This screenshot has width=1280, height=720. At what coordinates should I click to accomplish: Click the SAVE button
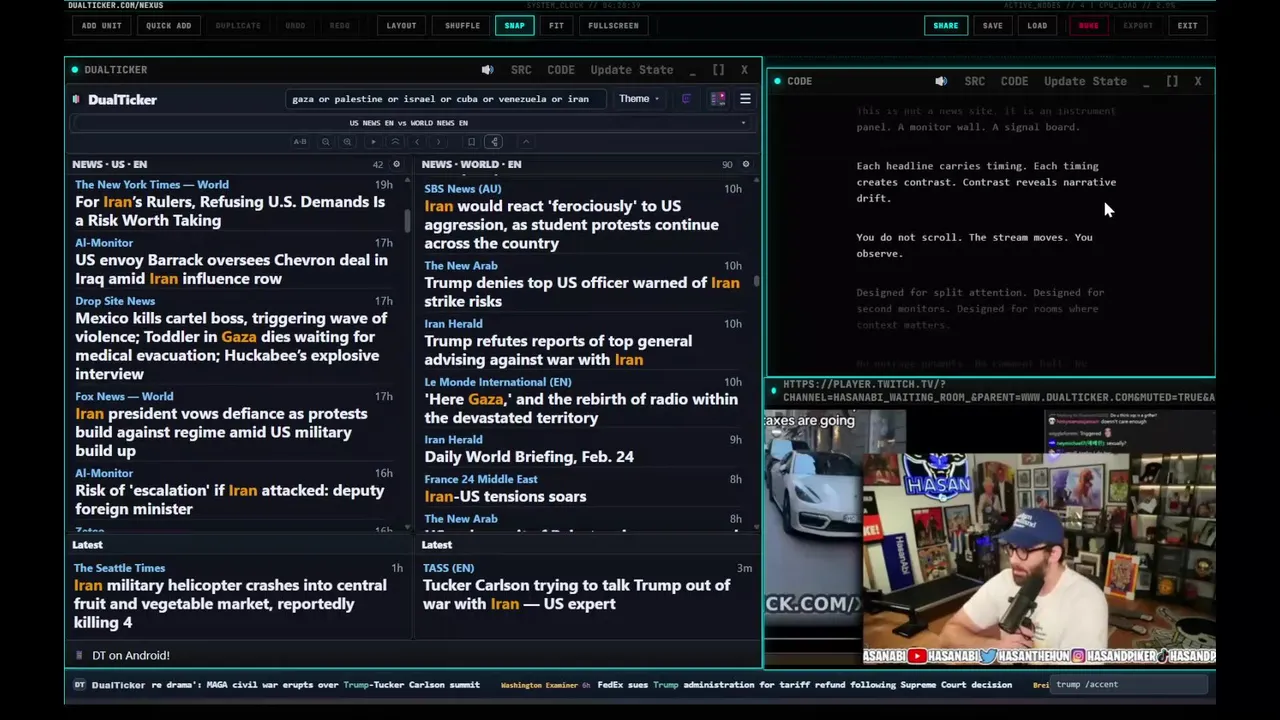click(x=992, y=25)
